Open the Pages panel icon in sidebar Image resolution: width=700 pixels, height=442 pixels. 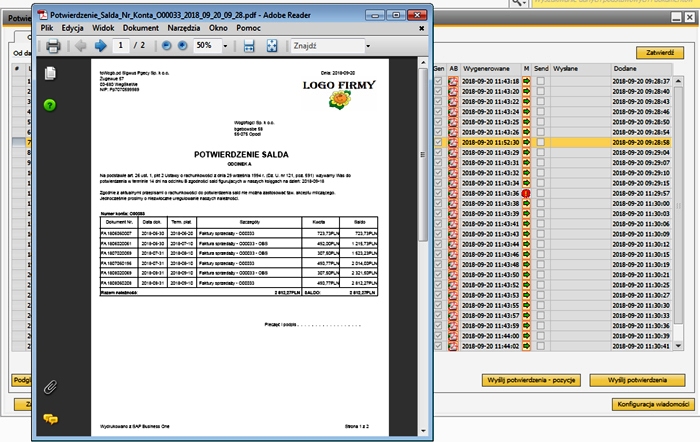click(x=50, y=73)
